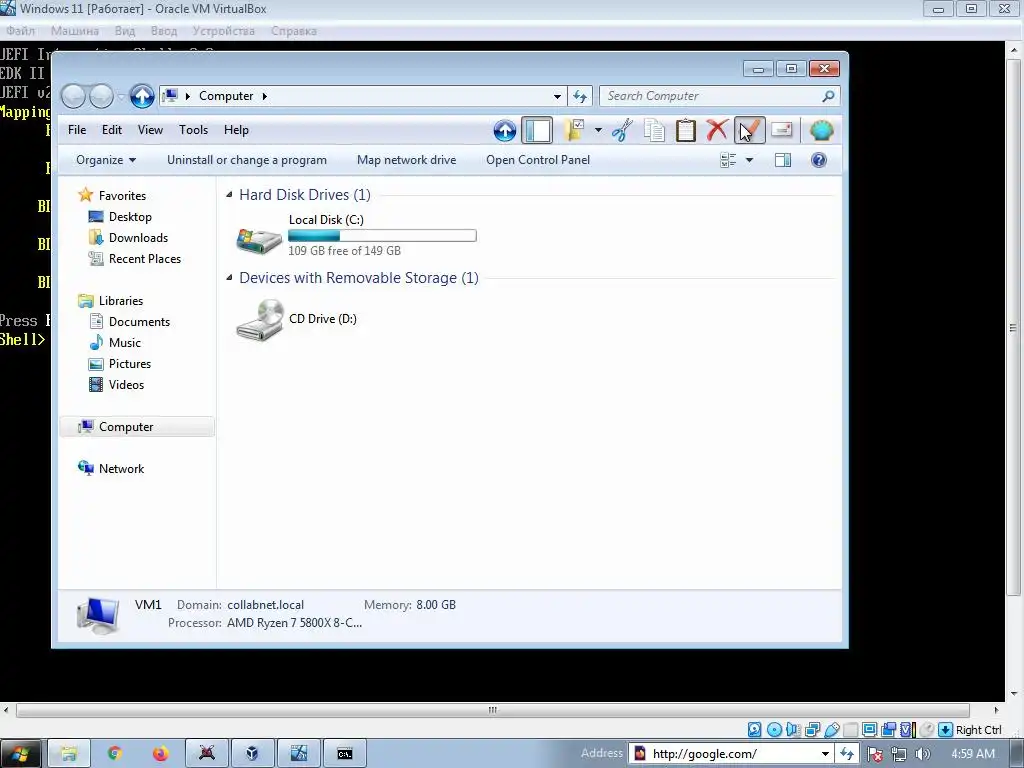This screenshot has height=768, width=1024.
Task: Open Command Prompt taskbar icon
Action: (344, 754)
